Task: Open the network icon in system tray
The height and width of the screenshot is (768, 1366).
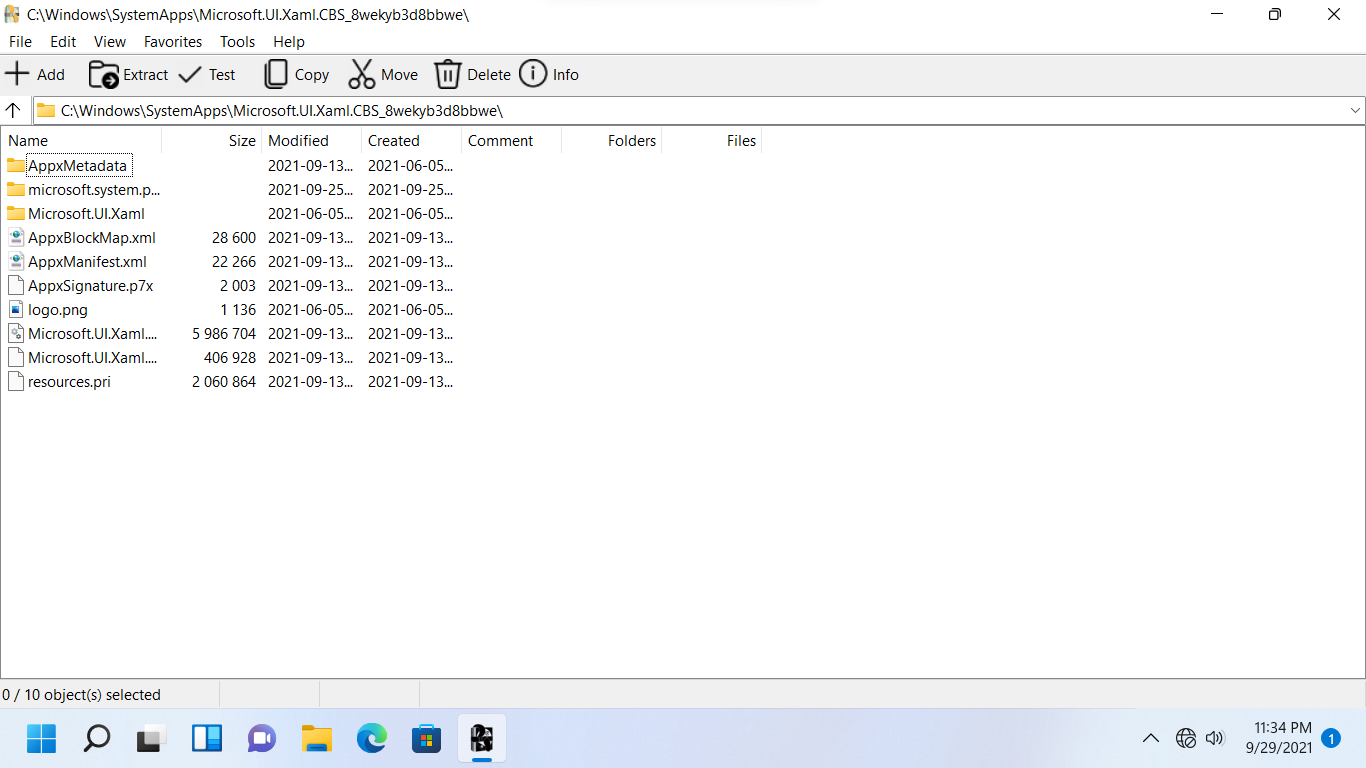Action: click(1186, 738)
